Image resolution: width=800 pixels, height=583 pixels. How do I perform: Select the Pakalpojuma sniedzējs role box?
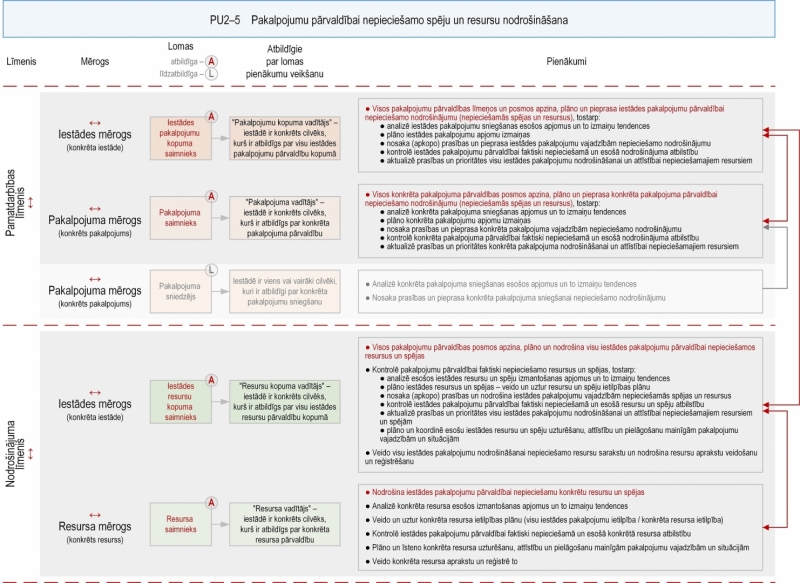pyautogui.click(x=181, y=291)
